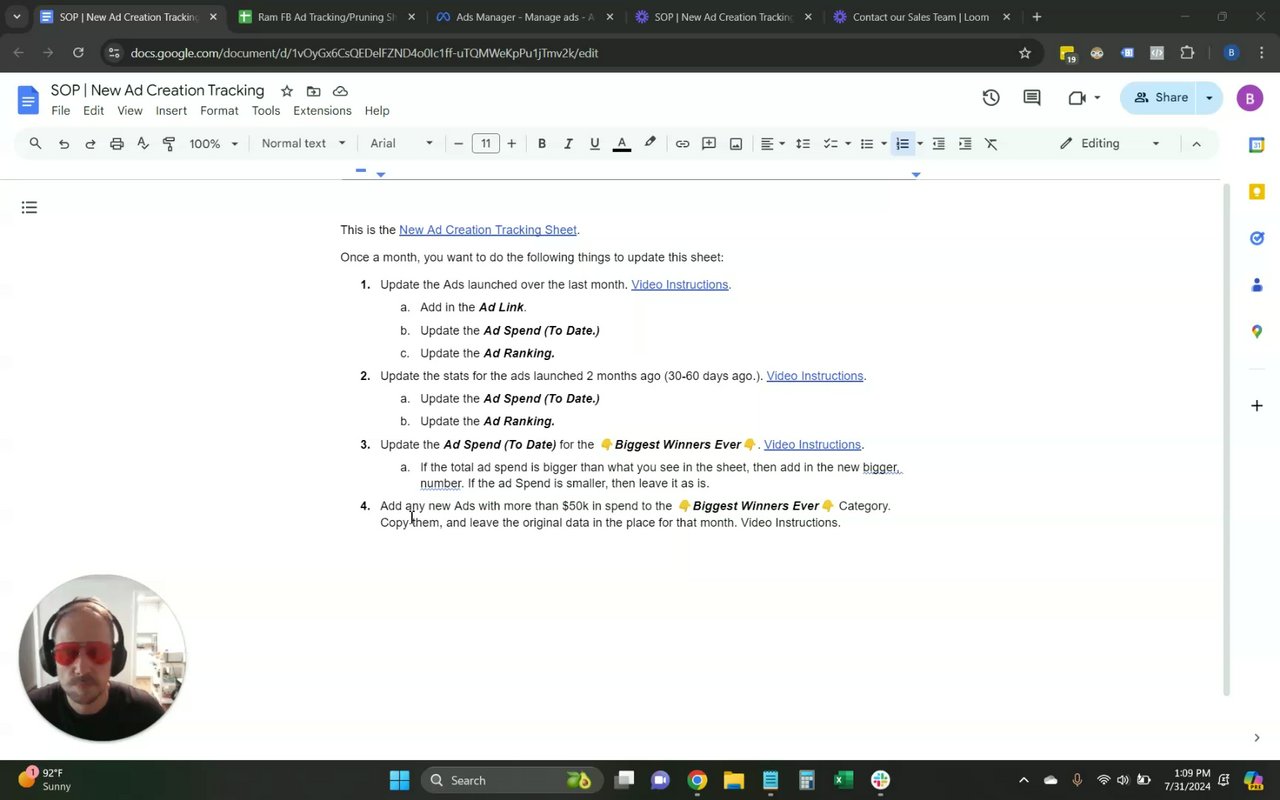The image size is (1280, 800).
Task: View the cloud save status
Action: [x=340, y=91]
